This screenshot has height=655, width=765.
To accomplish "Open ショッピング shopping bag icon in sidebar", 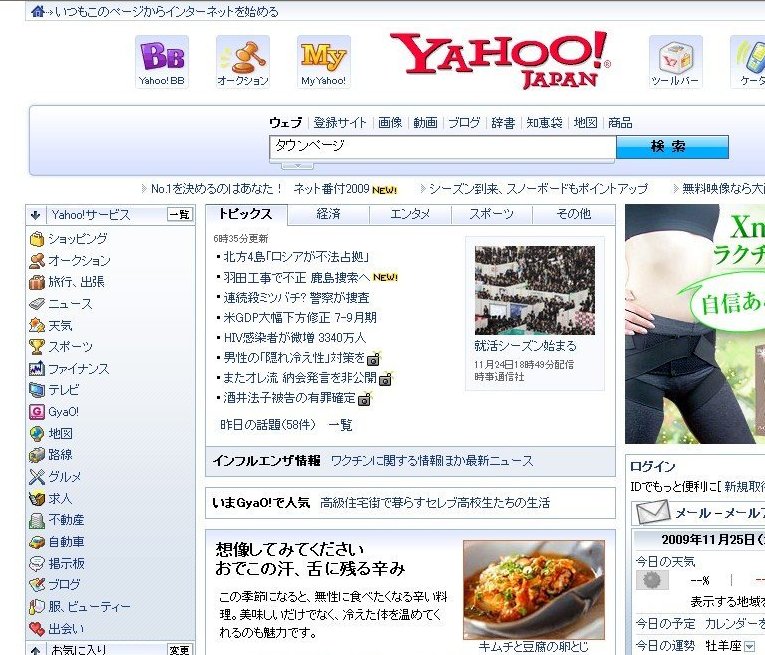I will pyautogui.click(x=37, y=239).
